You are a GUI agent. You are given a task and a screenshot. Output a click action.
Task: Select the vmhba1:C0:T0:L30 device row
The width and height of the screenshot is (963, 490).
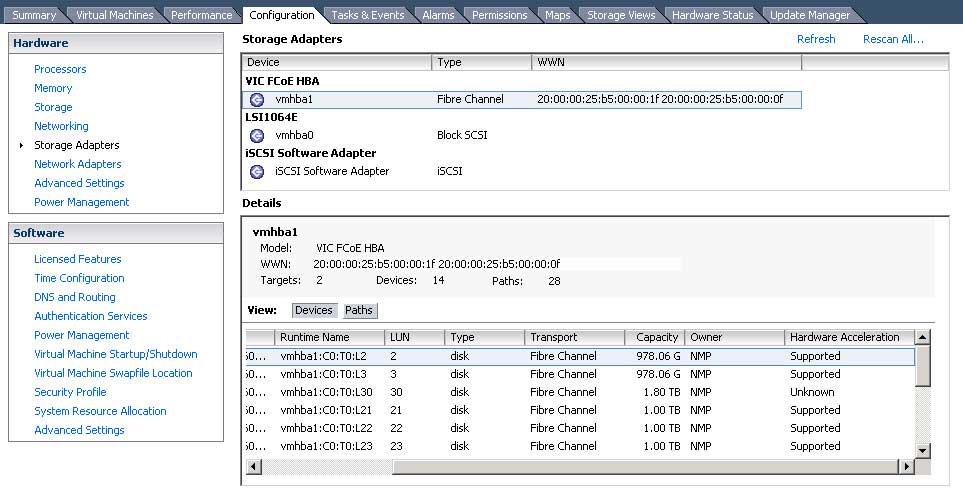point(580,392)
